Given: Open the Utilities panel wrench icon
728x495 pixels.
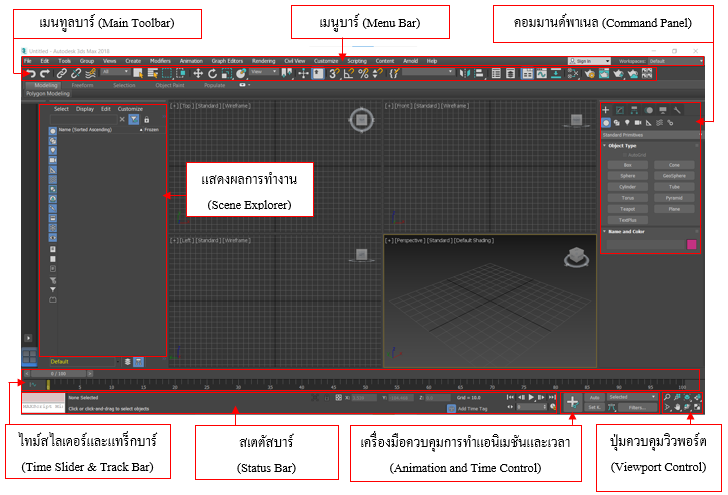Looking at the screenshot, I should tap(677, 110).
